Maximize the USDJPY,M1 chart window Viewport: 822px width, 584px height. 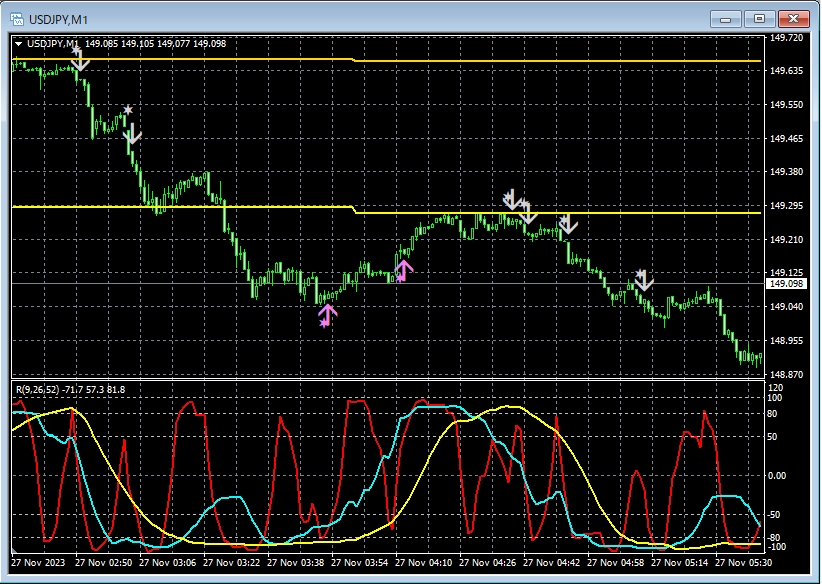[760, 19]
